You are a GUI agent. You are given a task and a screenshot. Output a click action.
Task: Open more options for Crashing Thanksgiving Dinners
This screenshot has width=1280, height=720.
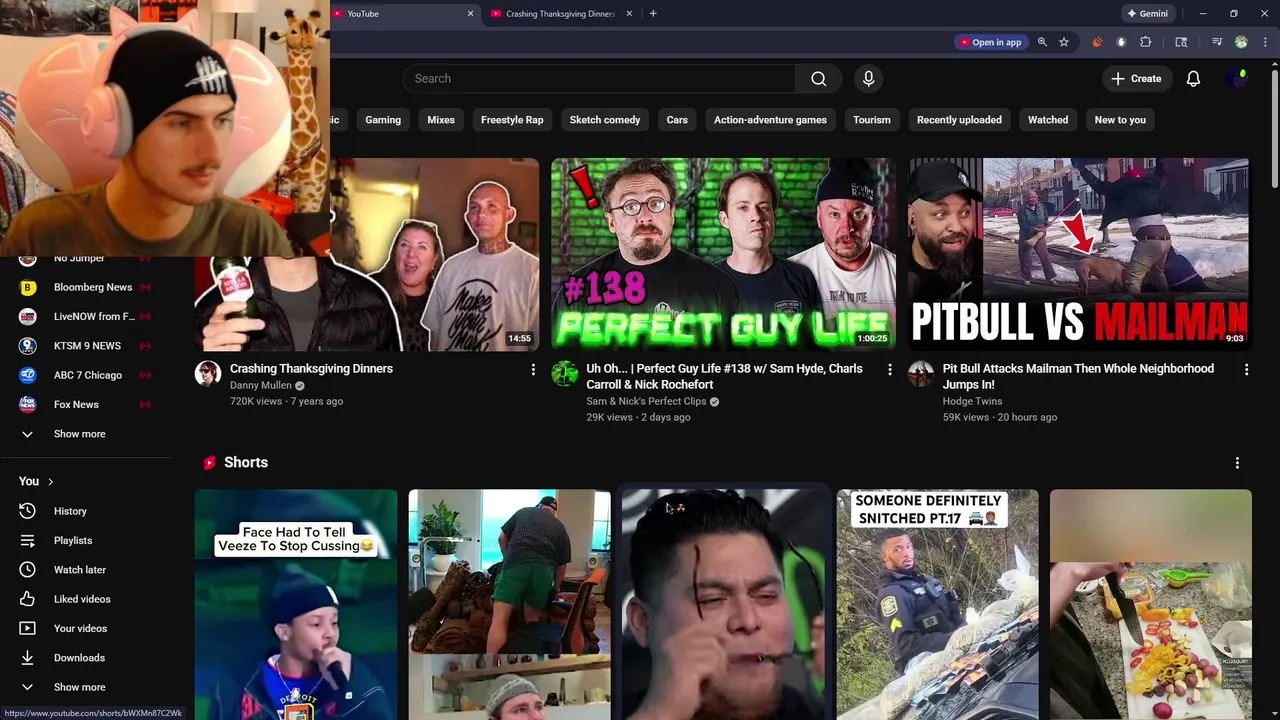(x=533, y=370)
